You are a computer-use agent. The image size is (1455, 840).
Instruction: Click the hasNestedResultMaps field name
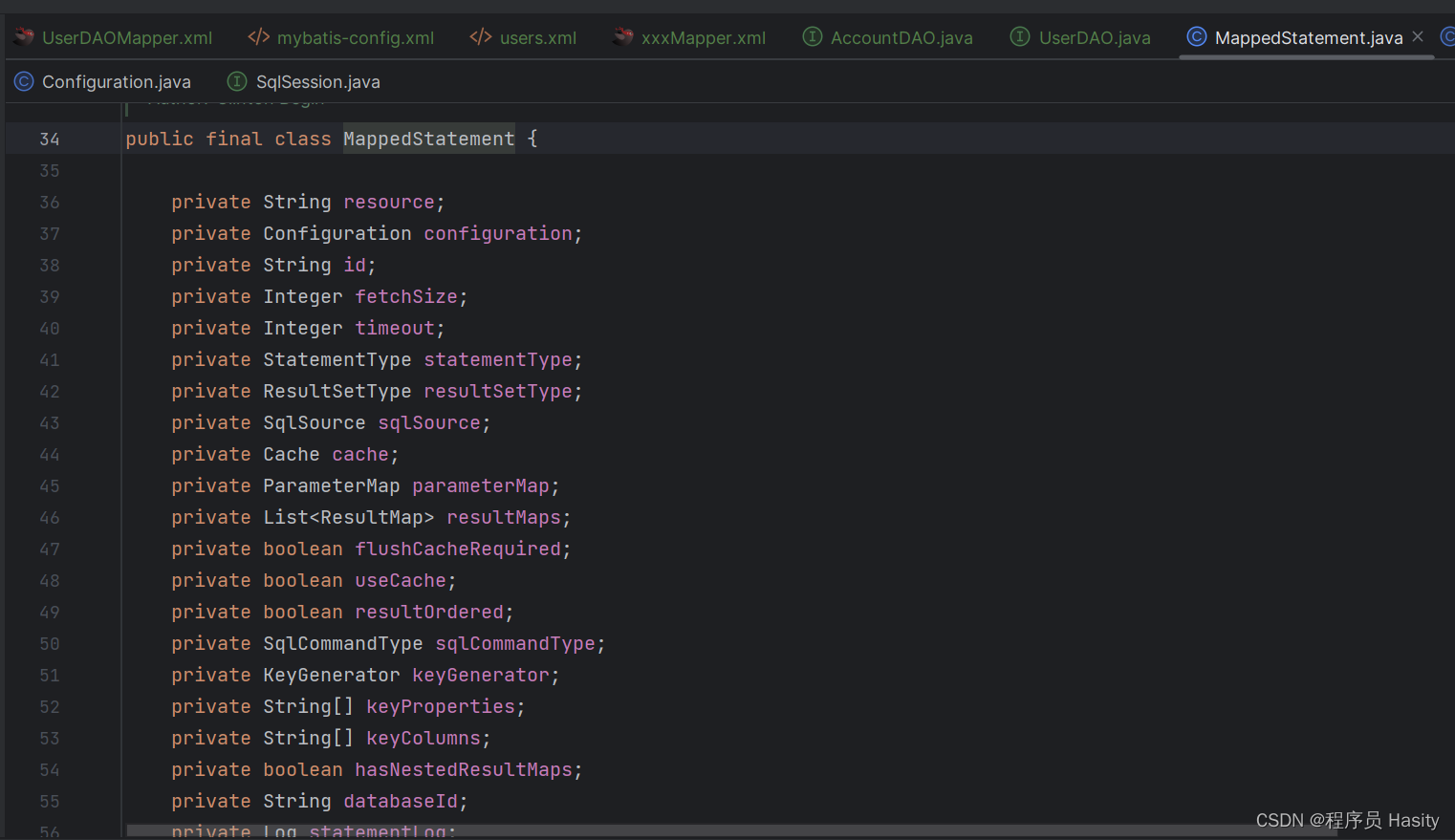point(464,769)
